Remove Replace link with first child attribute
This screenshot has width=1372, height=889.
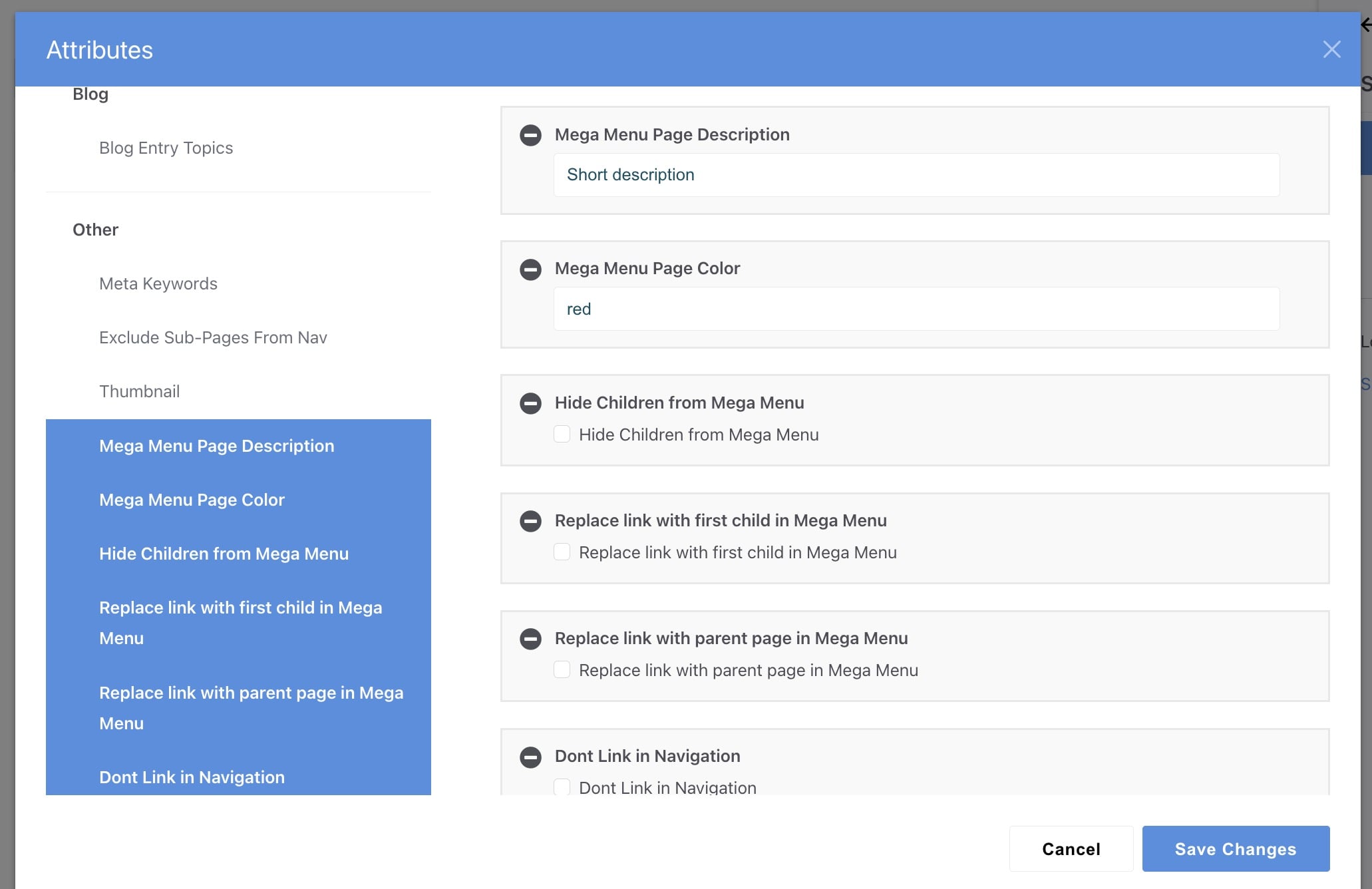pyautogui.click(x=530, y=521)
